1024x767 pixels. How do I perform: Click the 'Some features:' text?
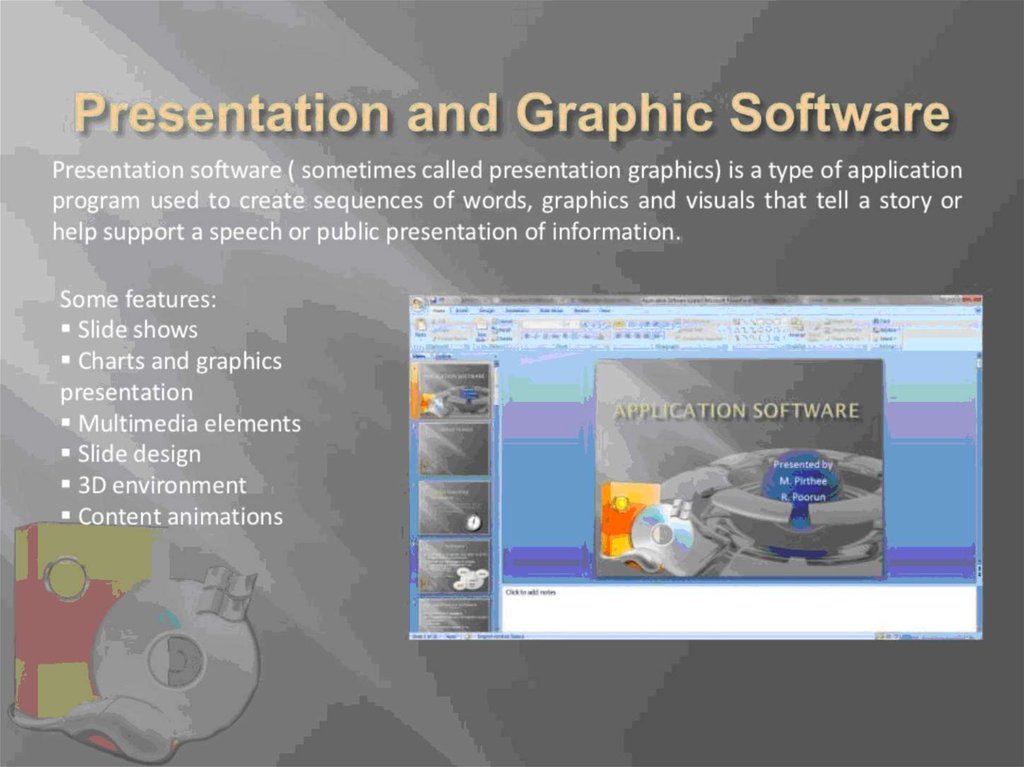coord(138,299)
